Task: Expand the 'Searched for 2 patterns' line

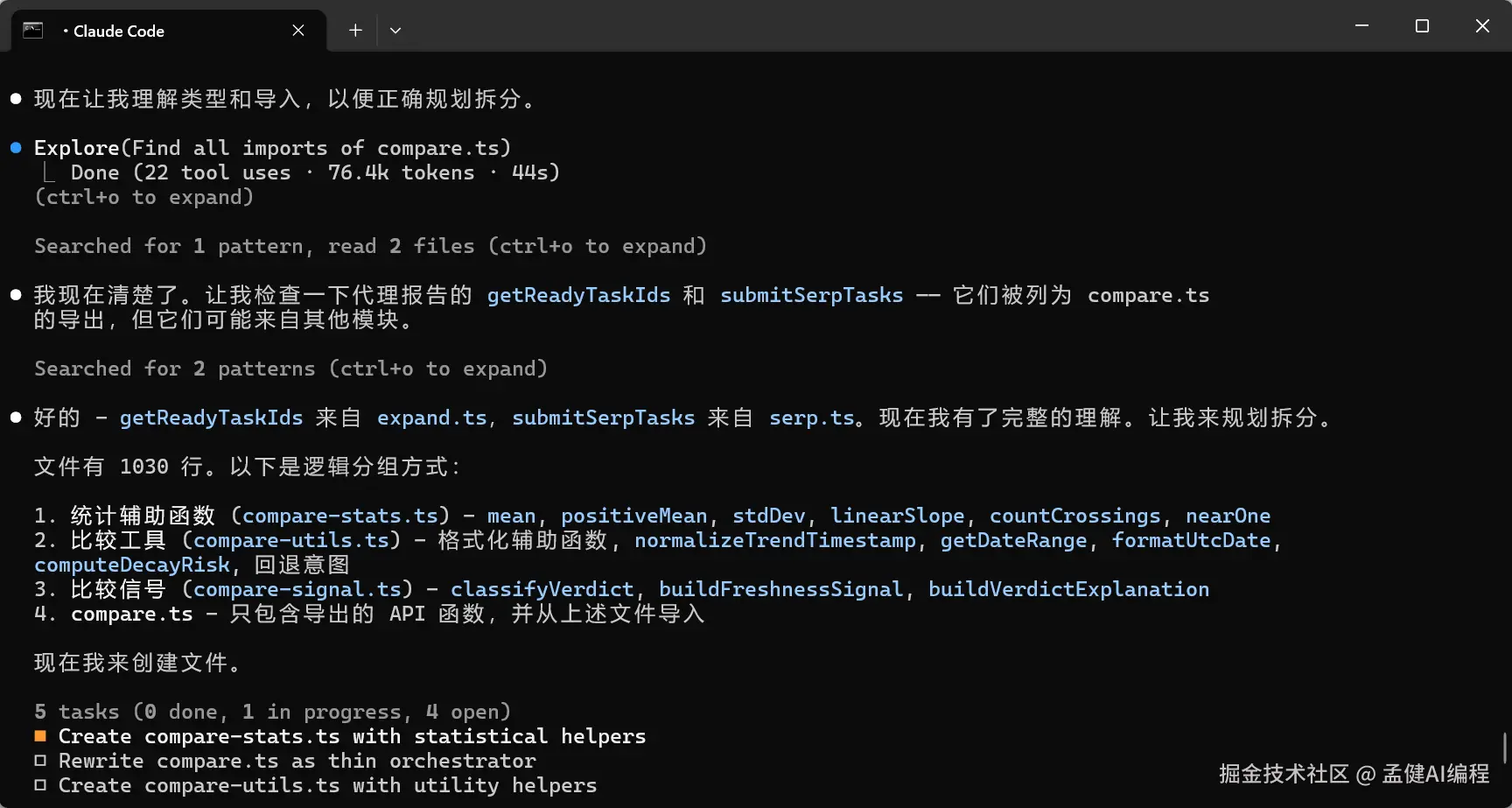Action: coord(290,369)
